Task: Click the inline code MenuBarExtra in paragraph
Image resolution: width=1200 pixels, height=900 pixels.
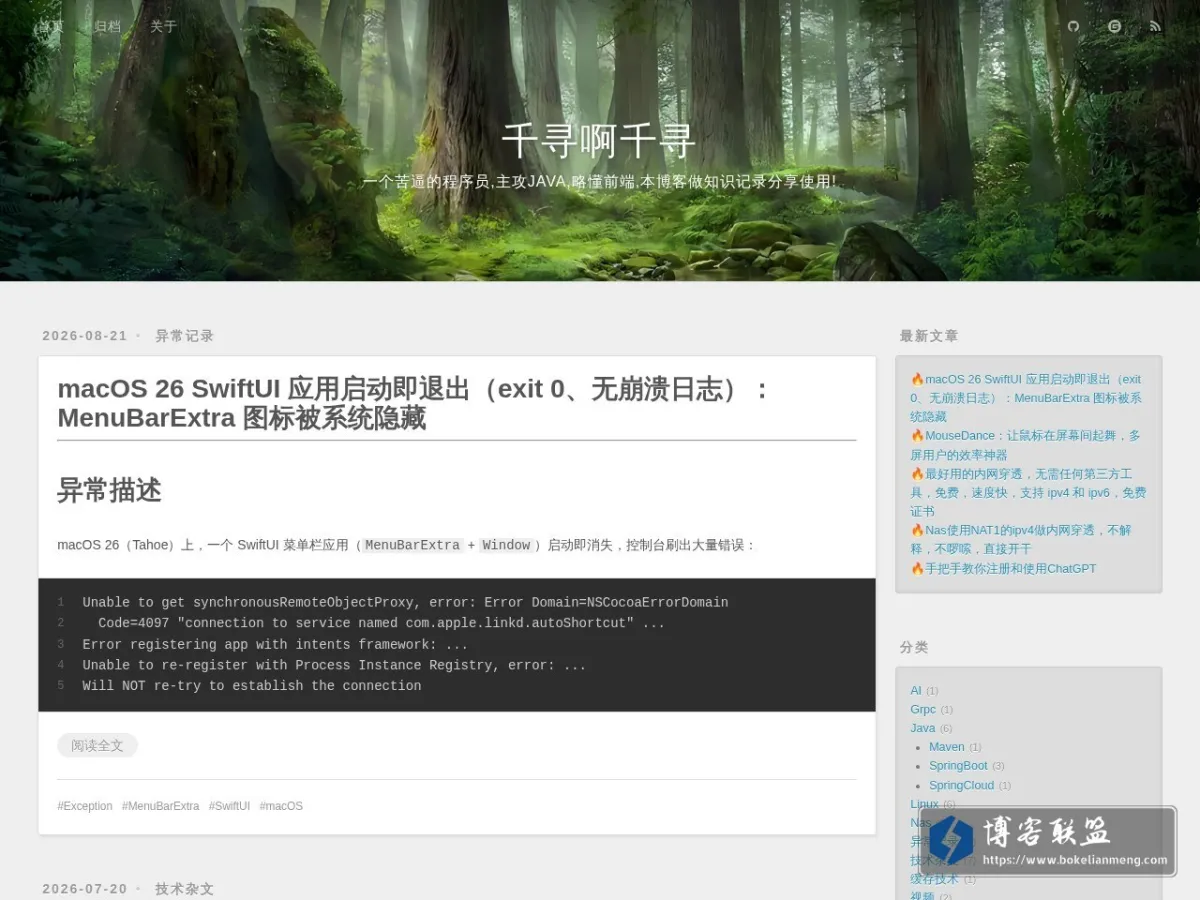Action: click(412, 545)
